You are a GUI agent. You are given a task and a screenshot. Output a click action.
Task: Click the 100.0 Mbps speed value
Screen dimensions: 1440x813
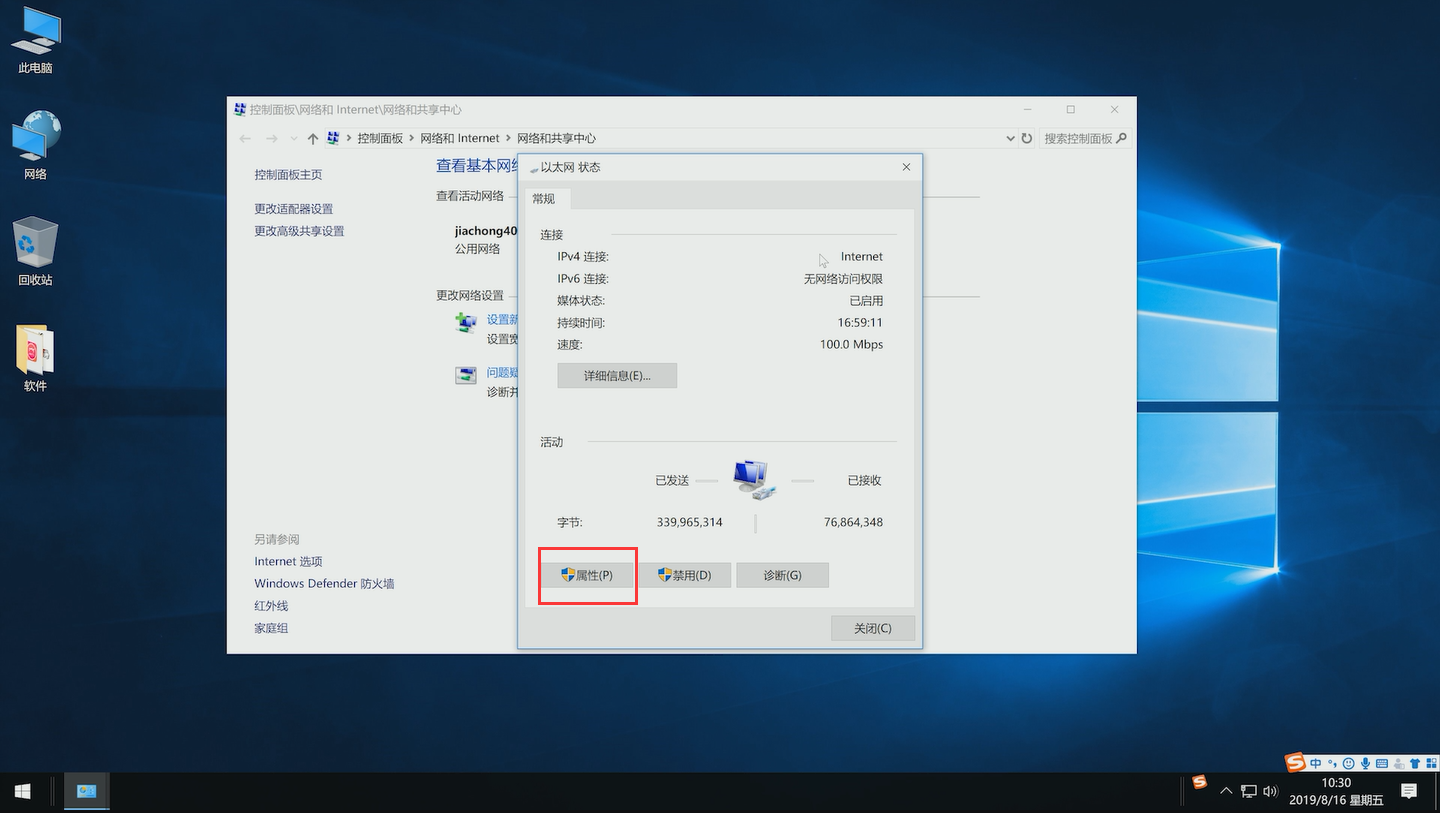(851, 344)
